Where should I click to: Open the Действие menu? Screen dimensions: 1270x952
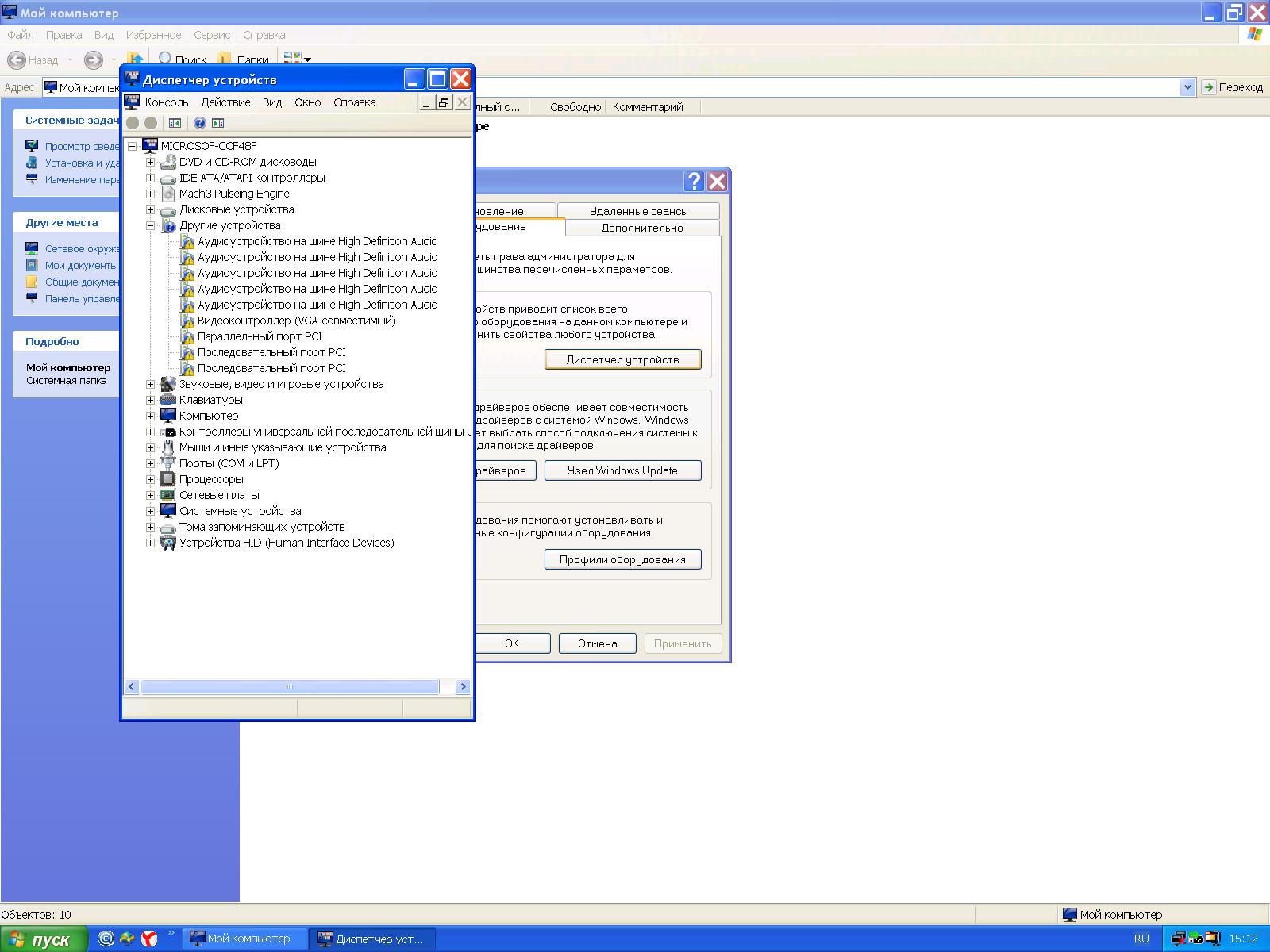coord(225,102)
